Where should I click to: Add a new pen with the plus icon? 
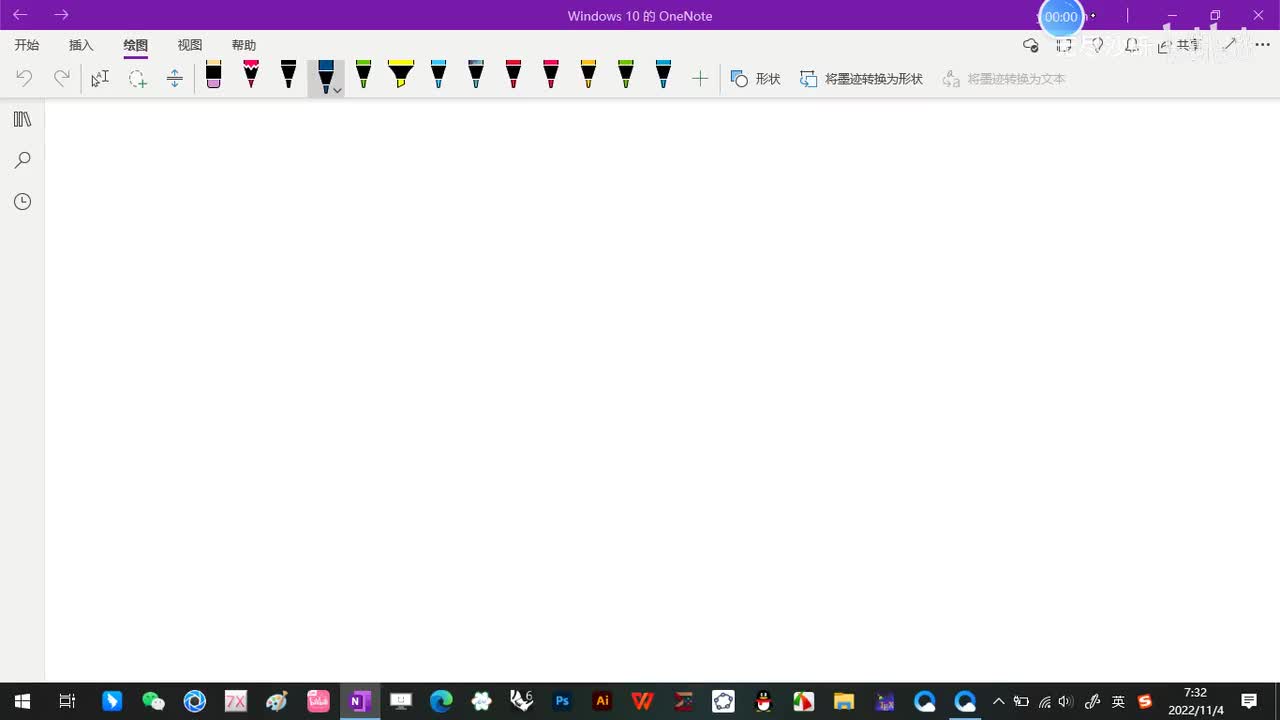[x=700, y=78]
